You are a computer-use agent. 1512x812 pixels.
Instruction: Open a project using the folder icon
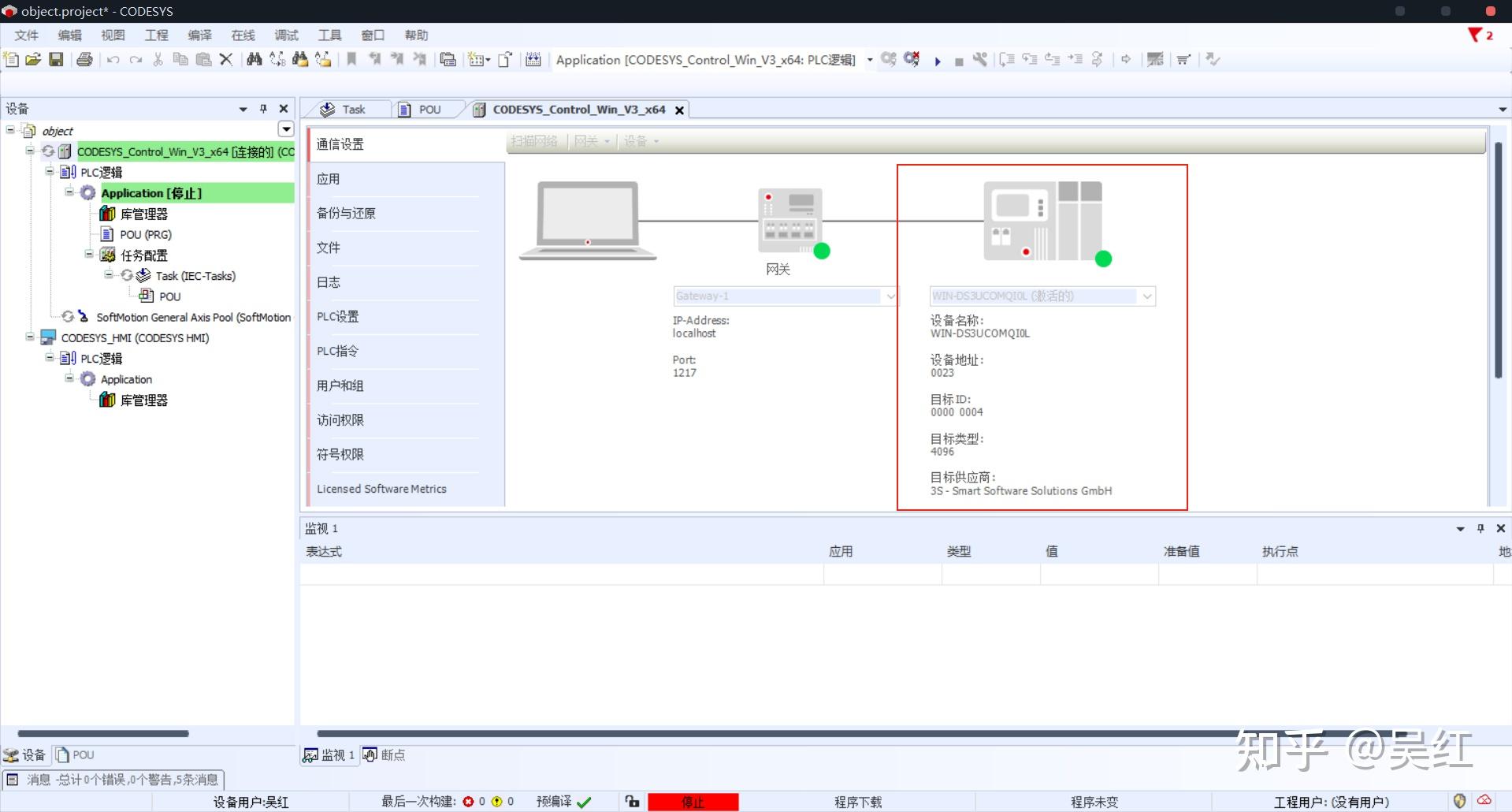click(33, 59)
